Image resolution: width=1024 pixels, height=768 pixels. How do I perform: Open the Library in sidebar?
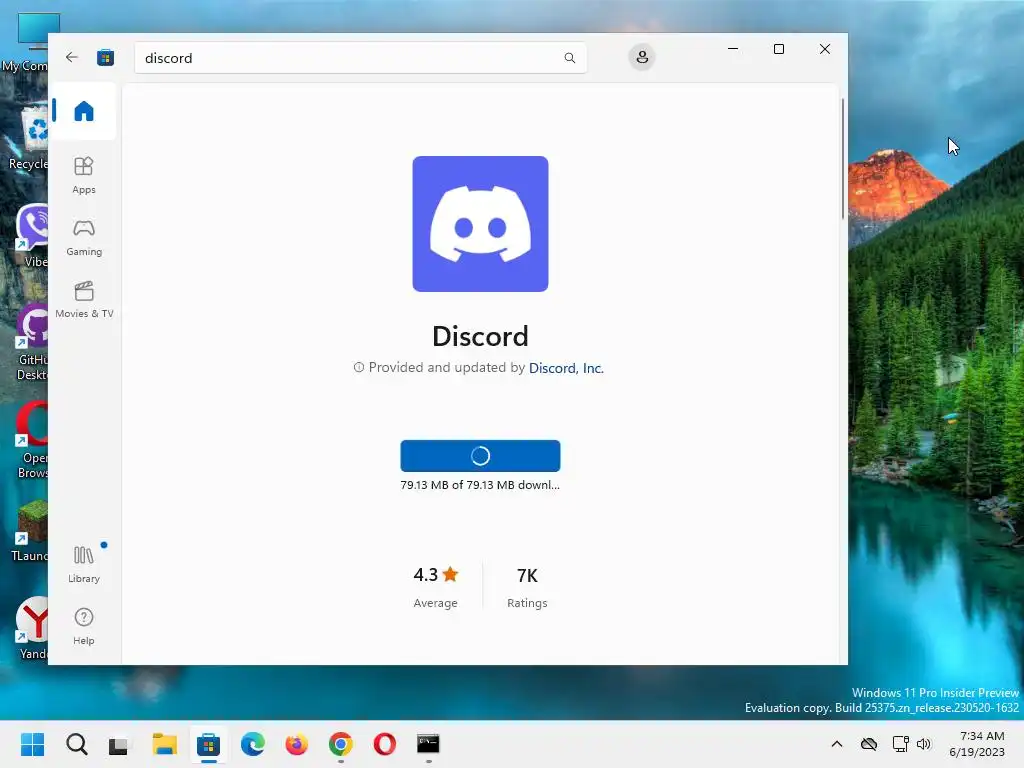pyautogui.click(x=84, y=564)
